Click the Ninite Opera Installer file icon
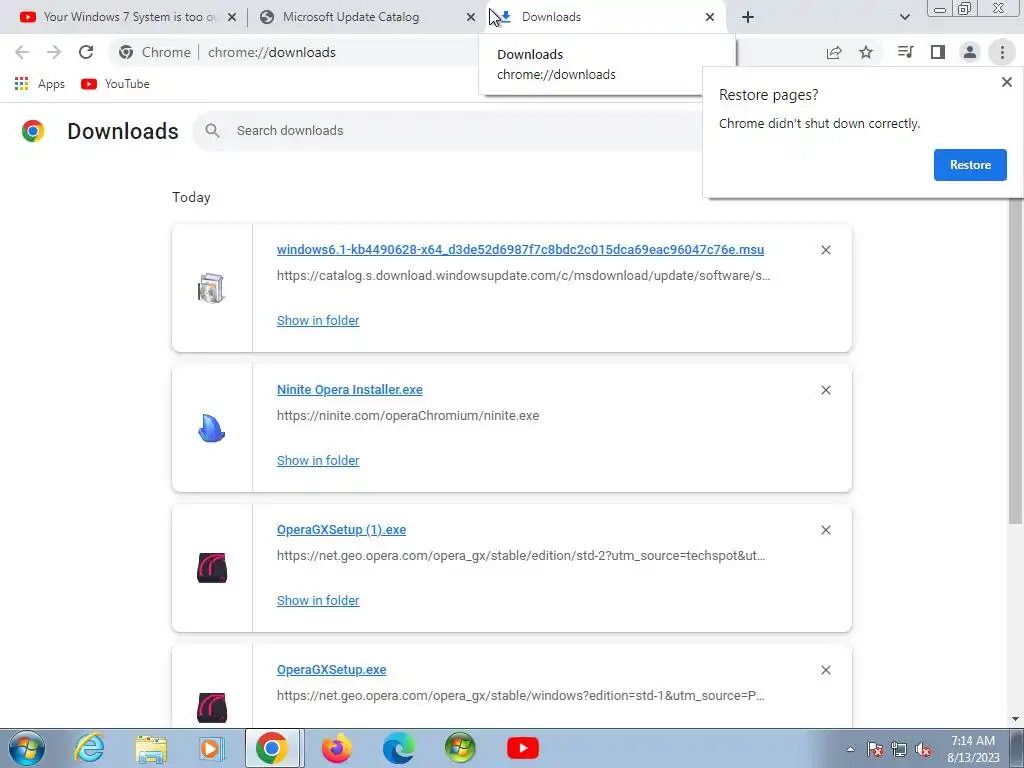 pos(212,428)
